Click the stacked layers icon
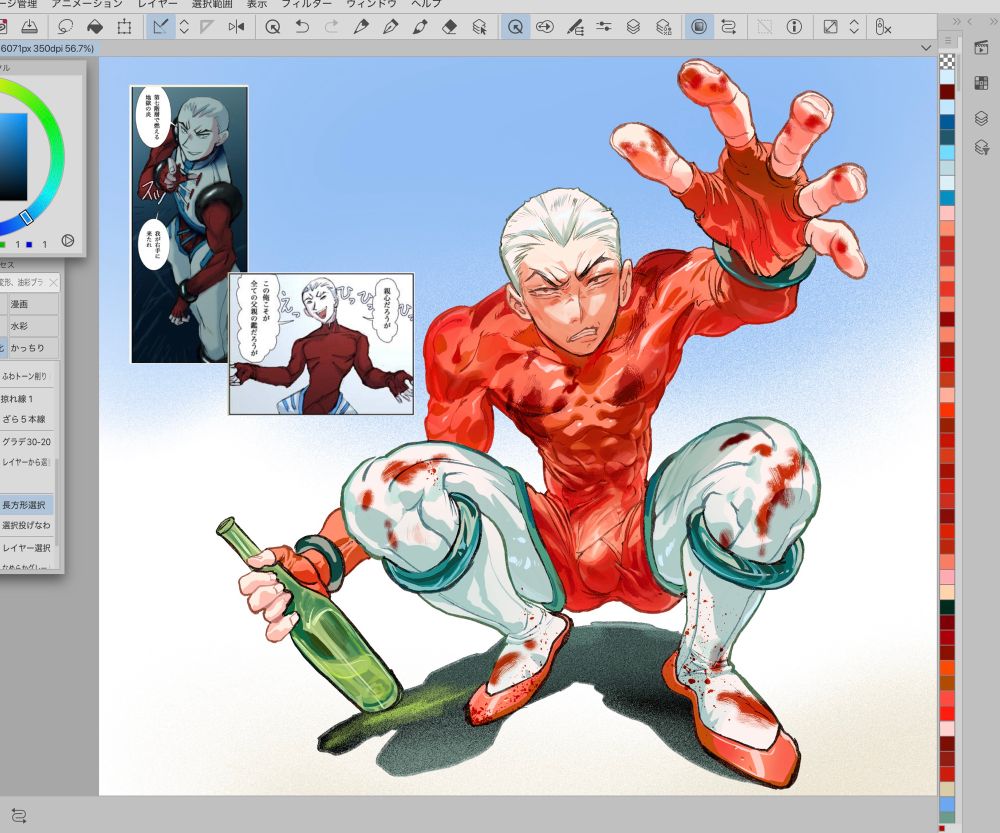The width and height of the screenshot is (1000, 833). pyautogui.click(x=633, y=27)
